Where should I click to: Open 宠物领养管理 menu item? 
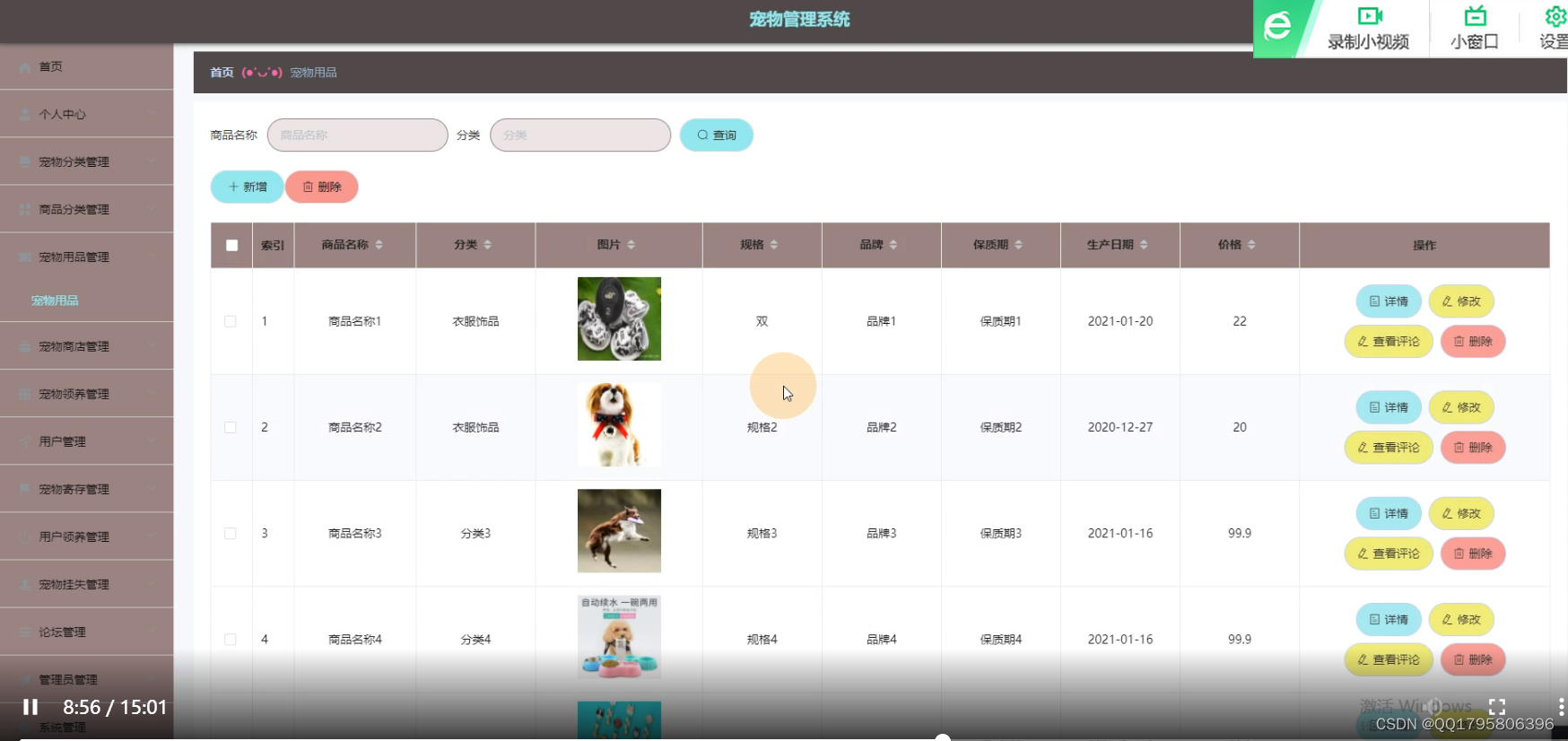tap(86, 395)
